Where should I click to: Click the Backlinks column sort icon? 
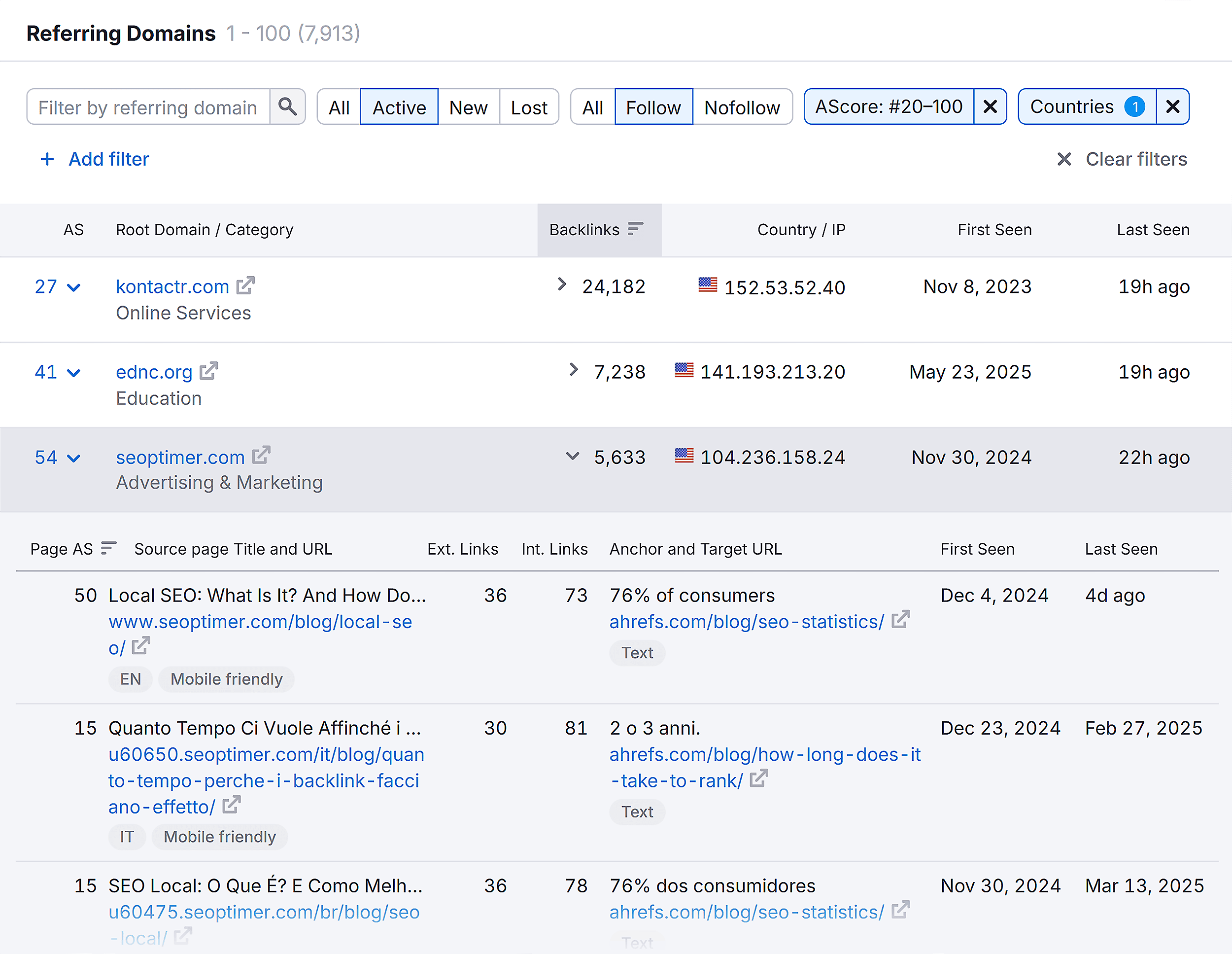[635, 229]
